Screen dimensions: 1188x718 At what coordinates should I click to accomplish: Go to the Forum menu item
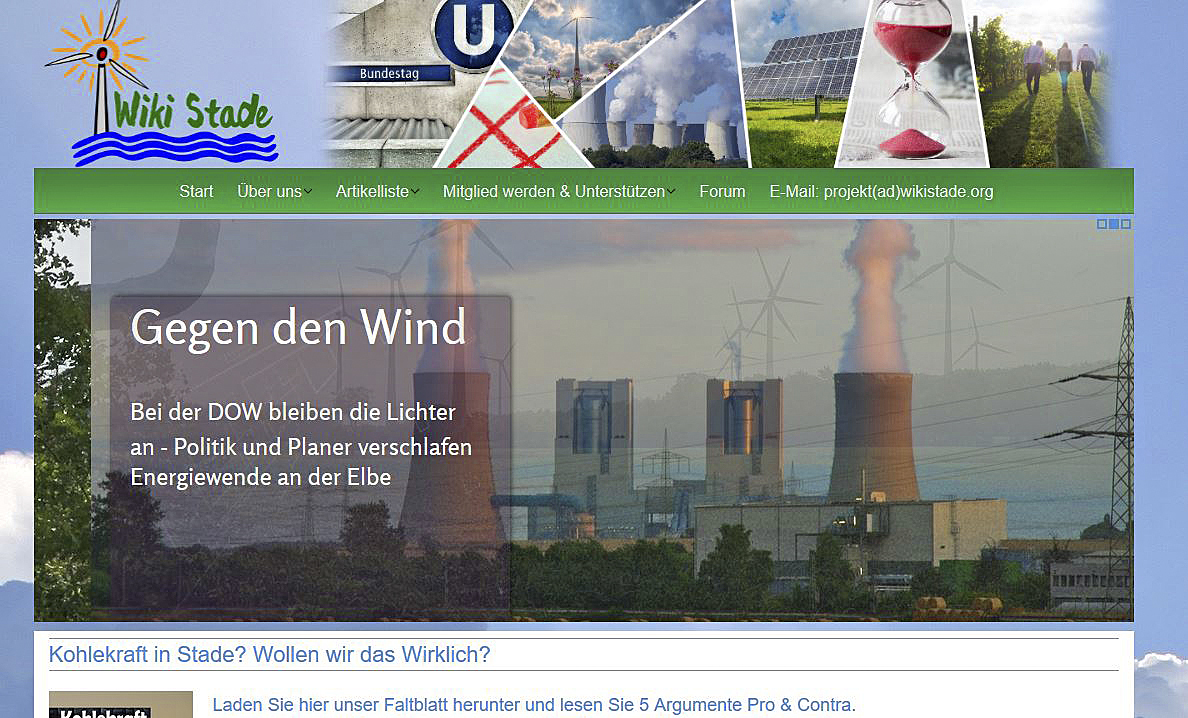pos(722,192)
